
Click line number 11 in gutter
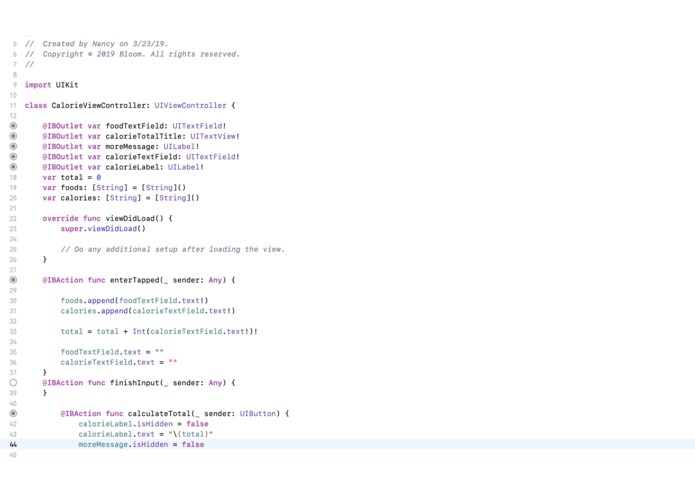tap(13, 105)
